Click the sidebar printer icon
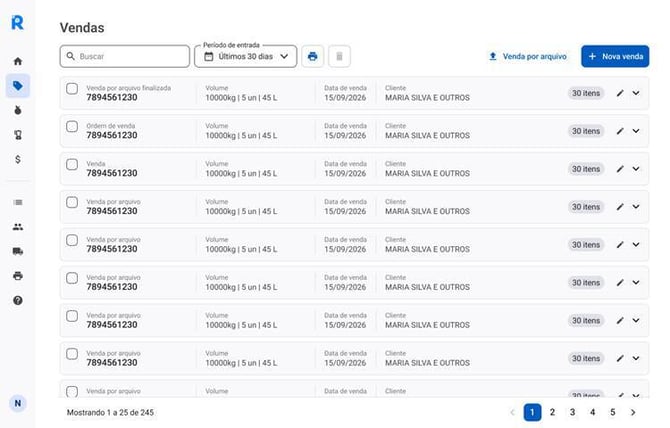 tap(18, 276)
